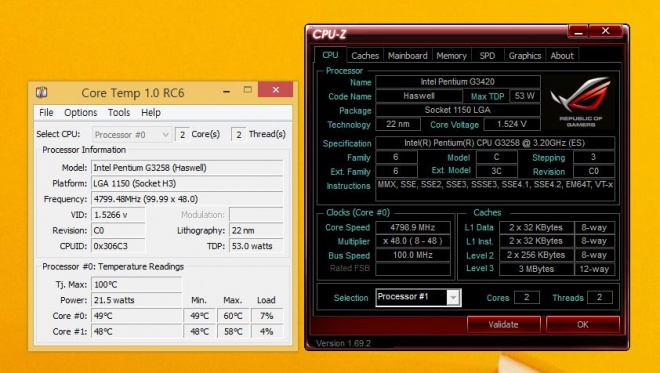660x373 pixels.
Task: Click the Code Name value Haswell
Action: pyautogui.click(x=418, y=96)
